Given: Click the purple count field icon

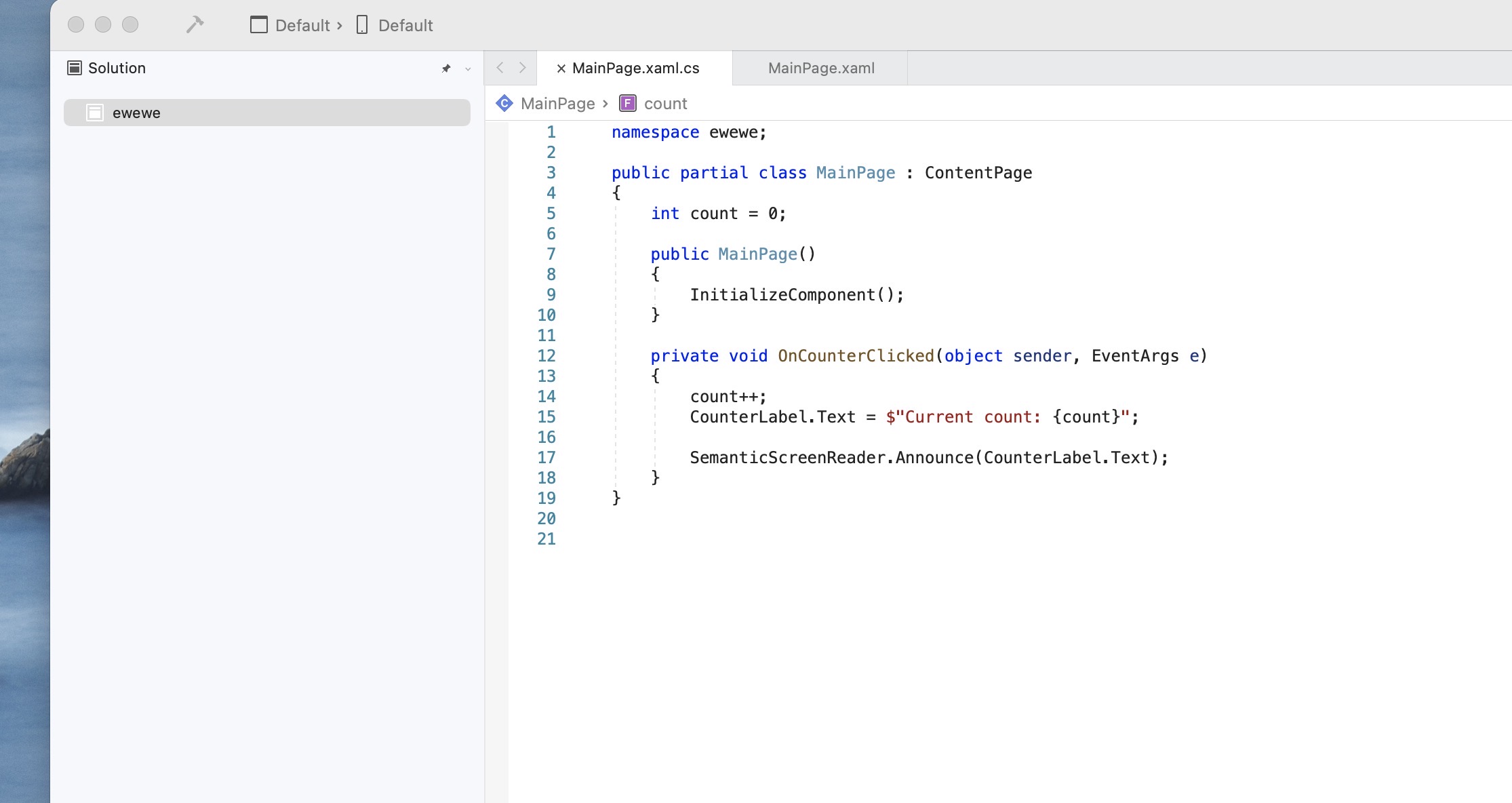Looking at the screenshot, I should pos(627,103).
